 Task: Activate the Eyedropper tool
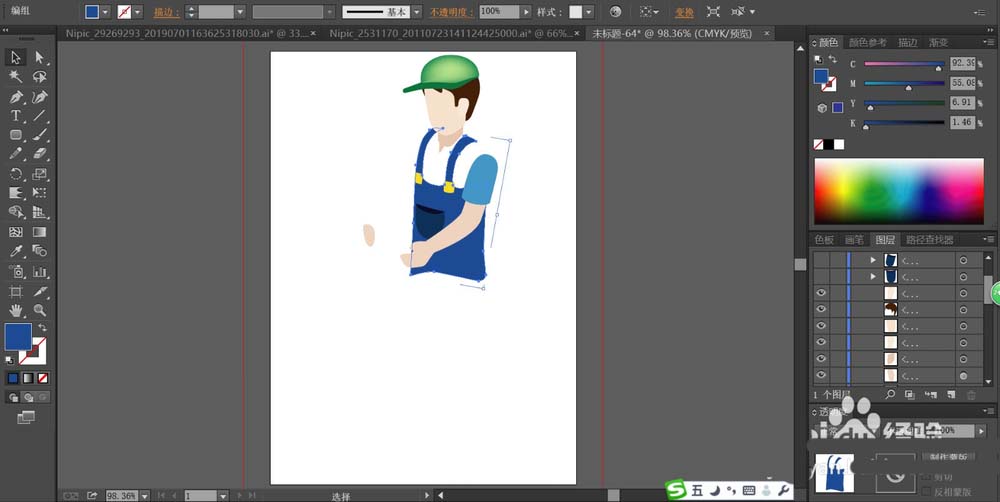pos(16,252)
